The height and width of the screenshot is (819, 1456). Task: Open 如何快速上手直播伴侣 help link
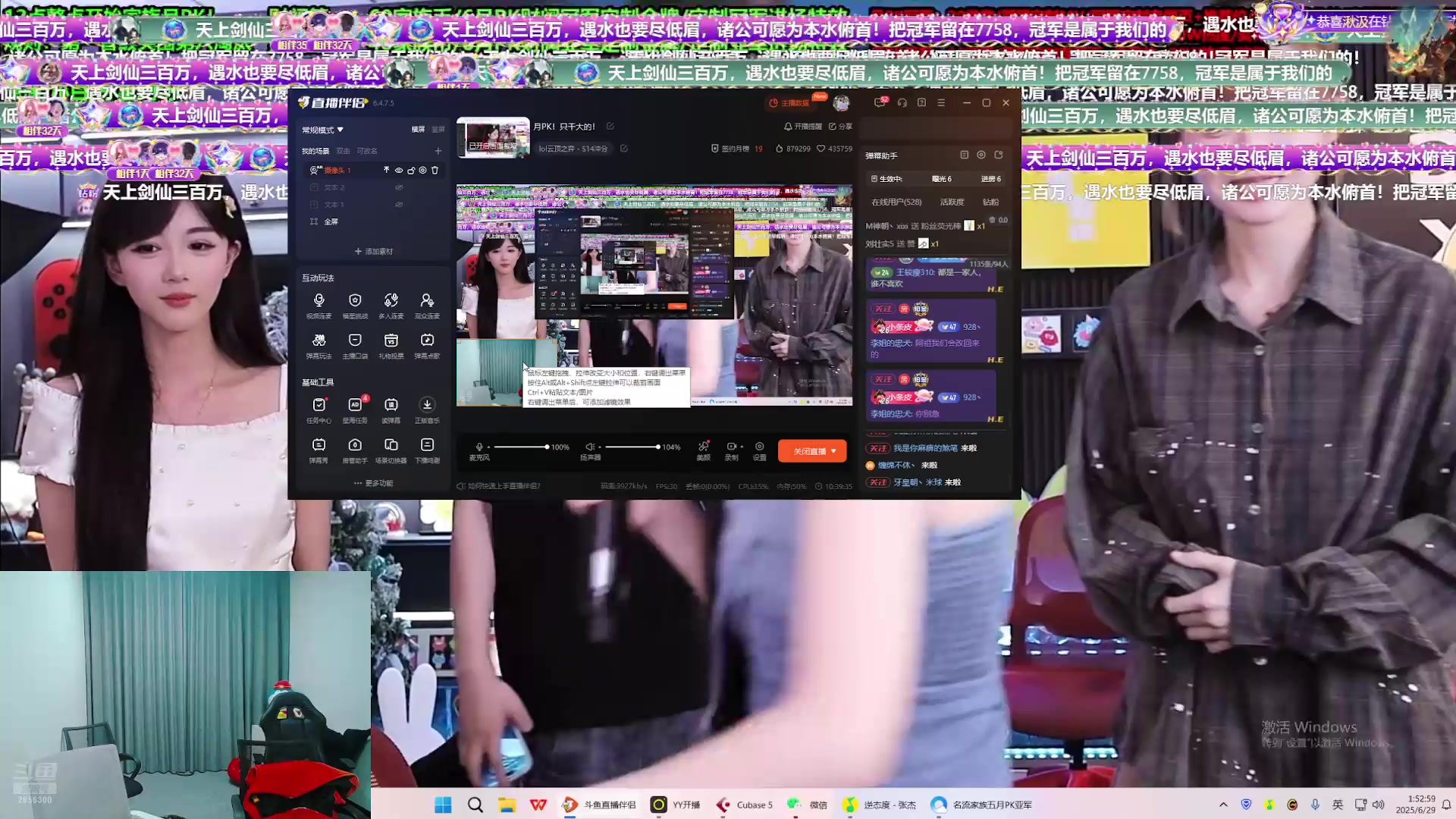(x=499, y=486)
